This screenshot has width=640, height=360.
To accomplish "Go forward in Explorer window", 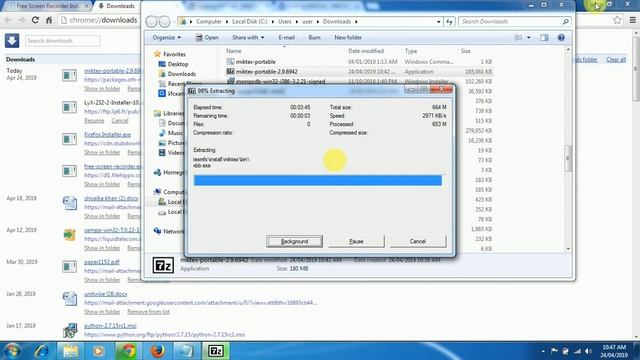I will (164, 21).
